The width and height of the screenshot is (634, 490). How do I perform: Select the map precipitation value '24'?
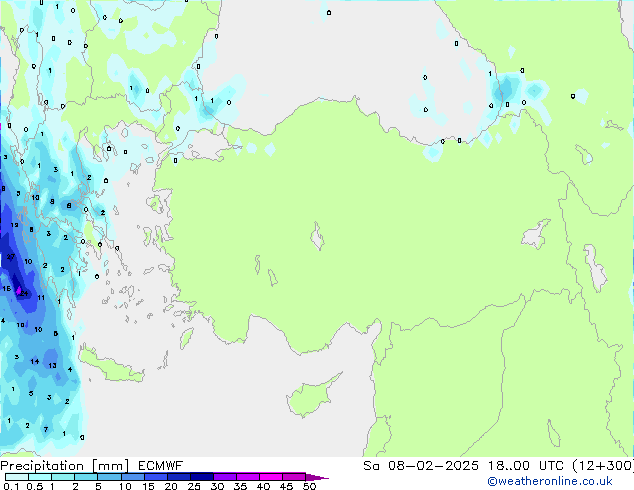coord(24,294)
